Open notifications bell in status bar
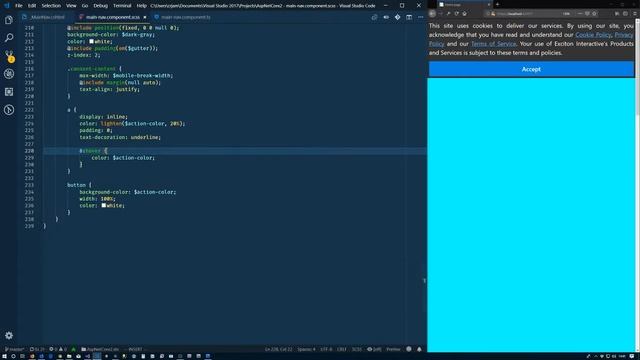640x360 pixels. coord(419,349)
